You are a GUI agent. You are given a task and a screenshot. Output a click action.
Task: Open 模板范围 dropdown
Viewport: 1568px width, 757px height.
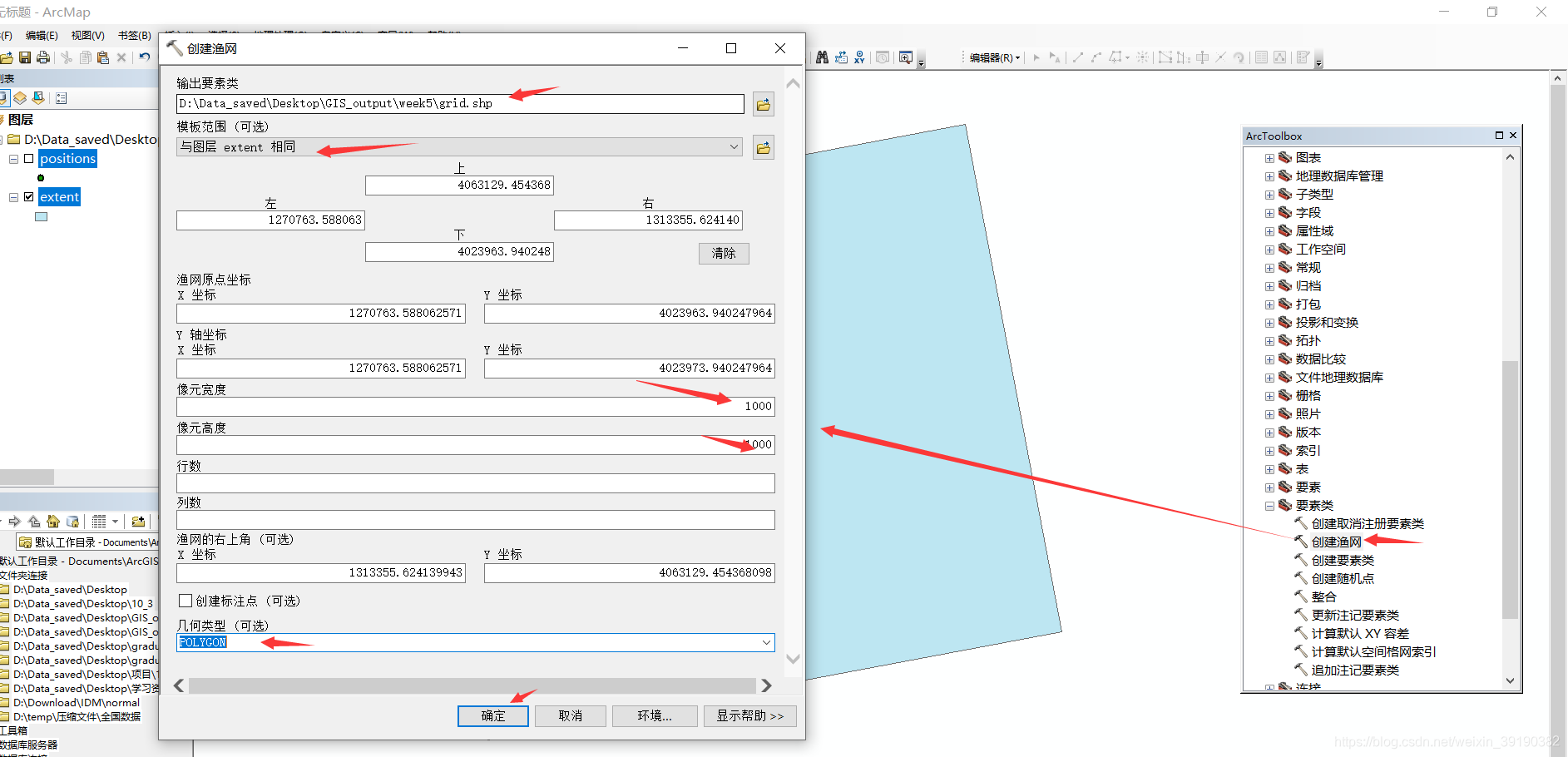[x=734, y=147]
